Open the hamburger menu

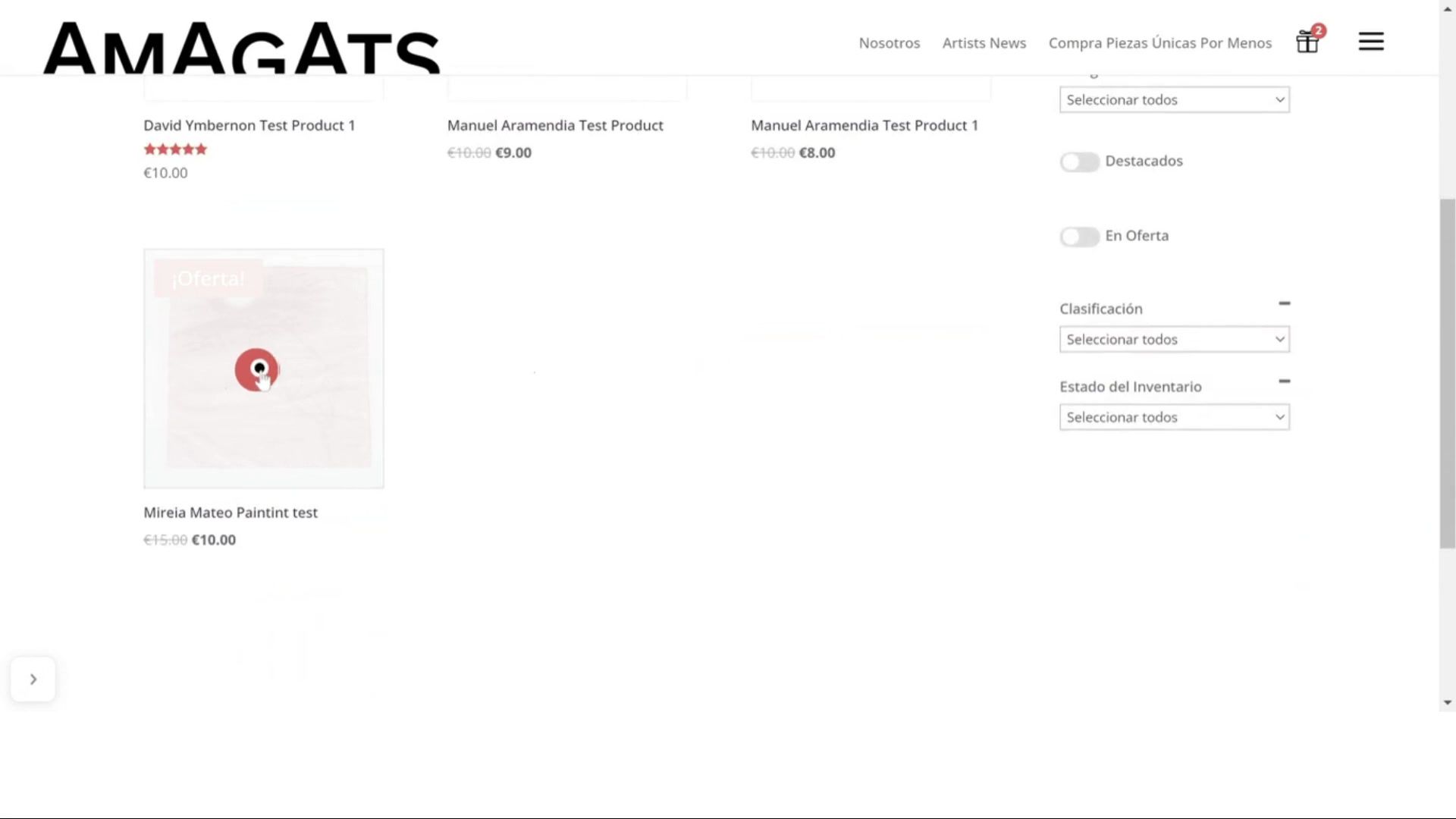tap(1371, 41)
